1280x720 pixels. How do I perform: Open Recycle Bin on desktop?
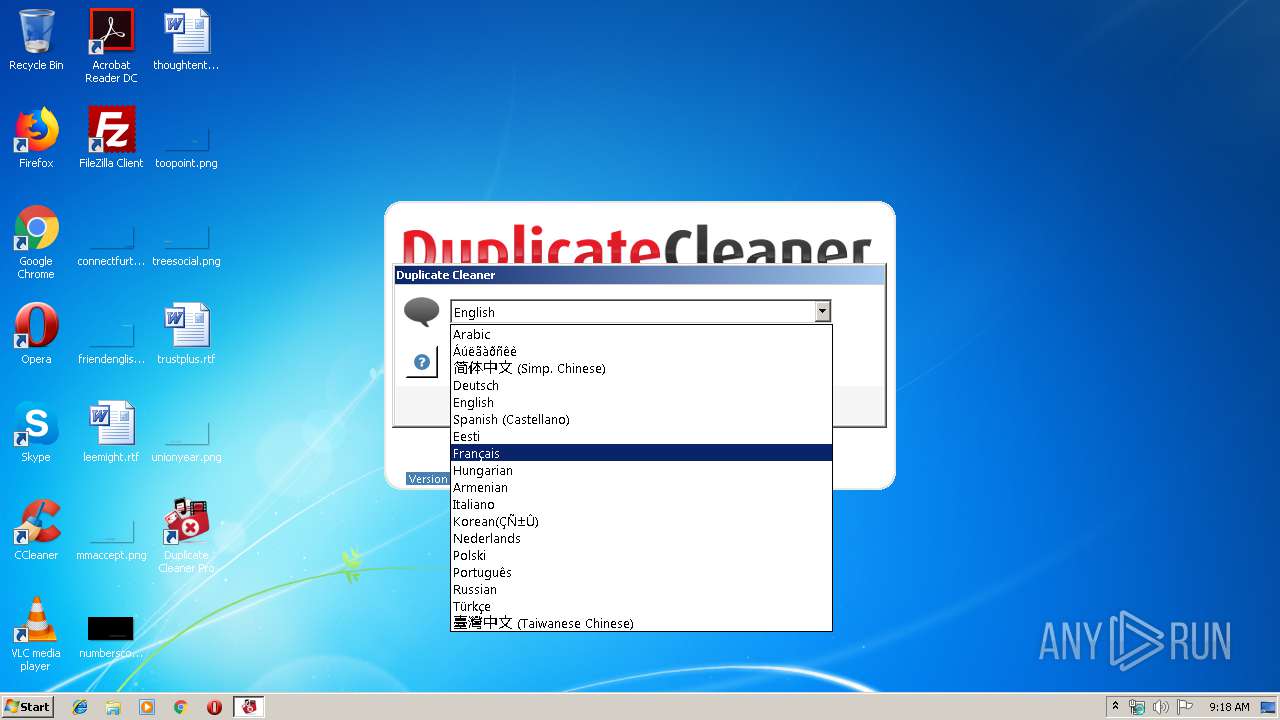36,41
